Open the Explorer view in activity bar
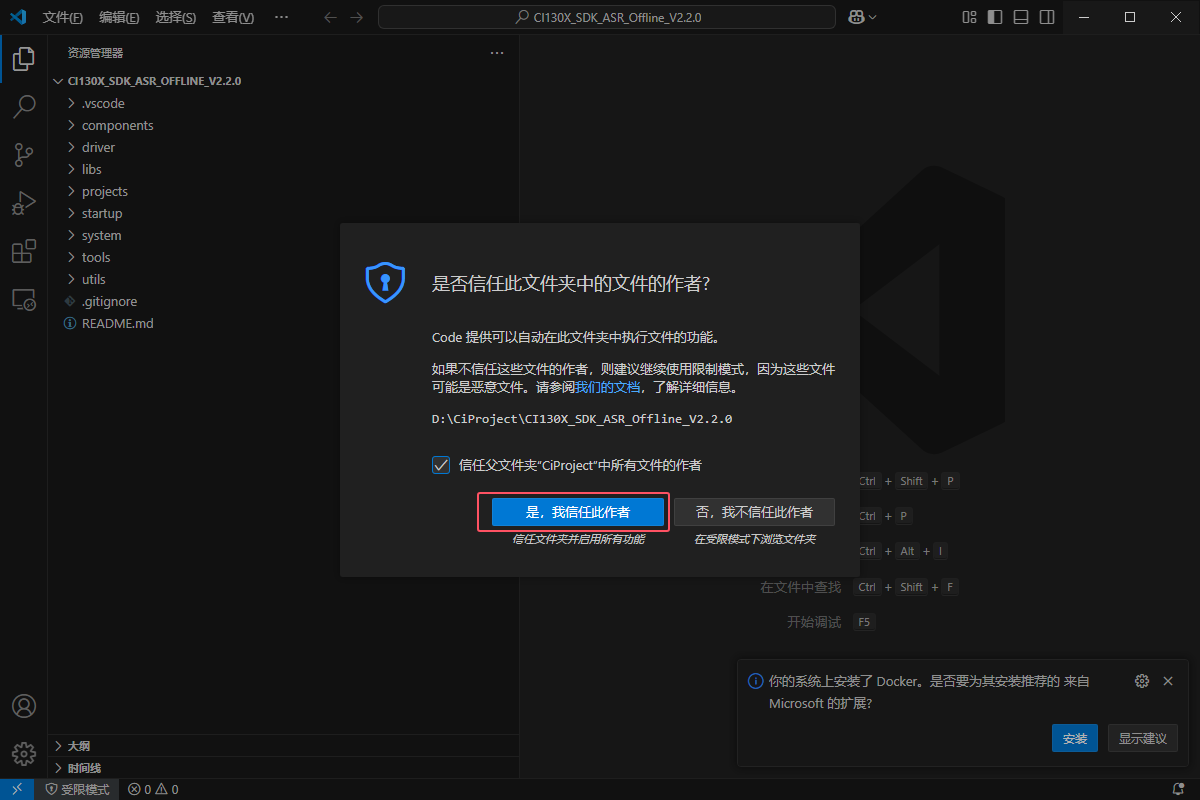Image resolution: width=1200 pixels, height=800 pixels. click(24, 58)
